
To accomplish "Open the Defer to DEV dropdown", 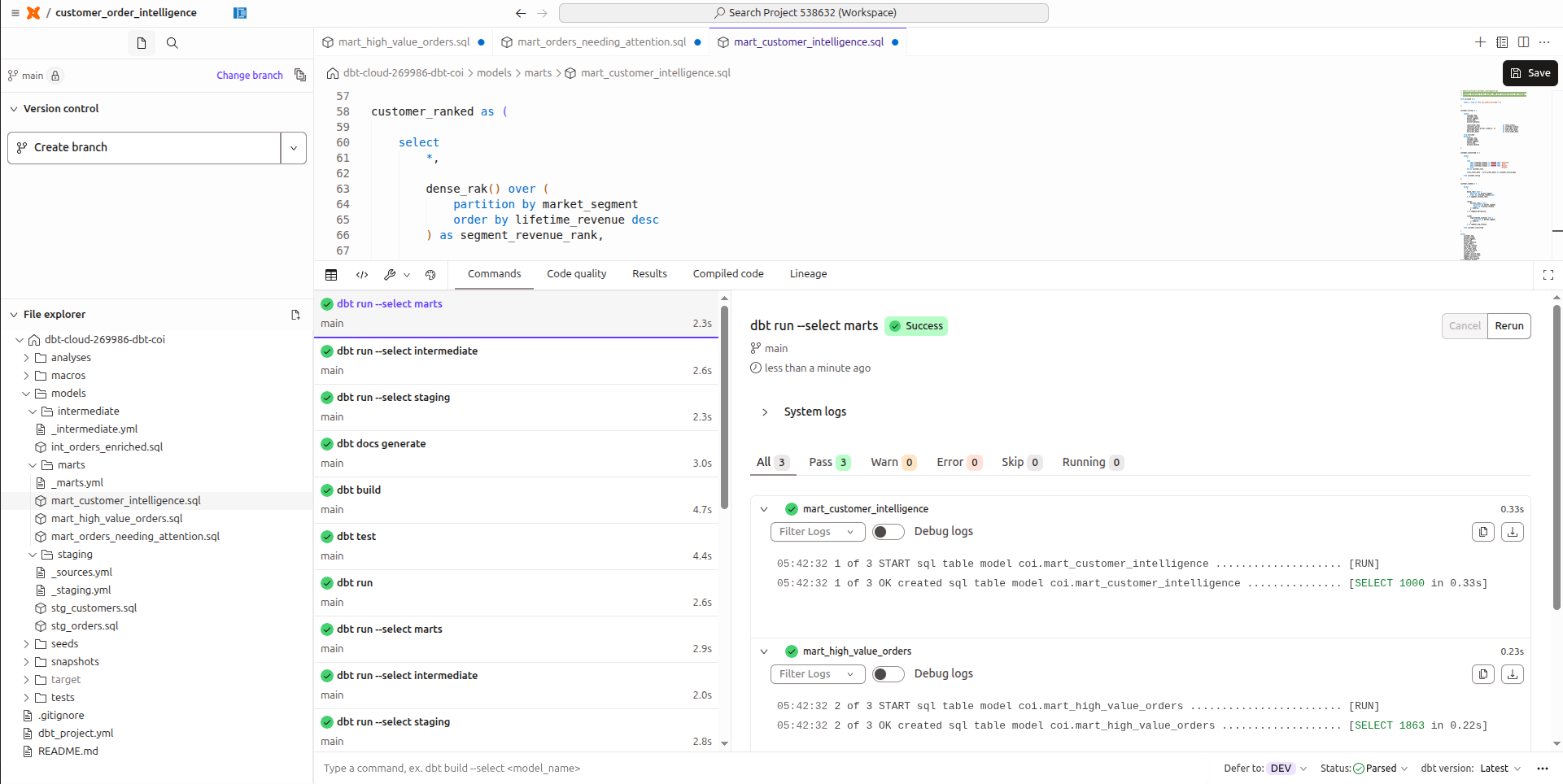I will coord(1286,769).
